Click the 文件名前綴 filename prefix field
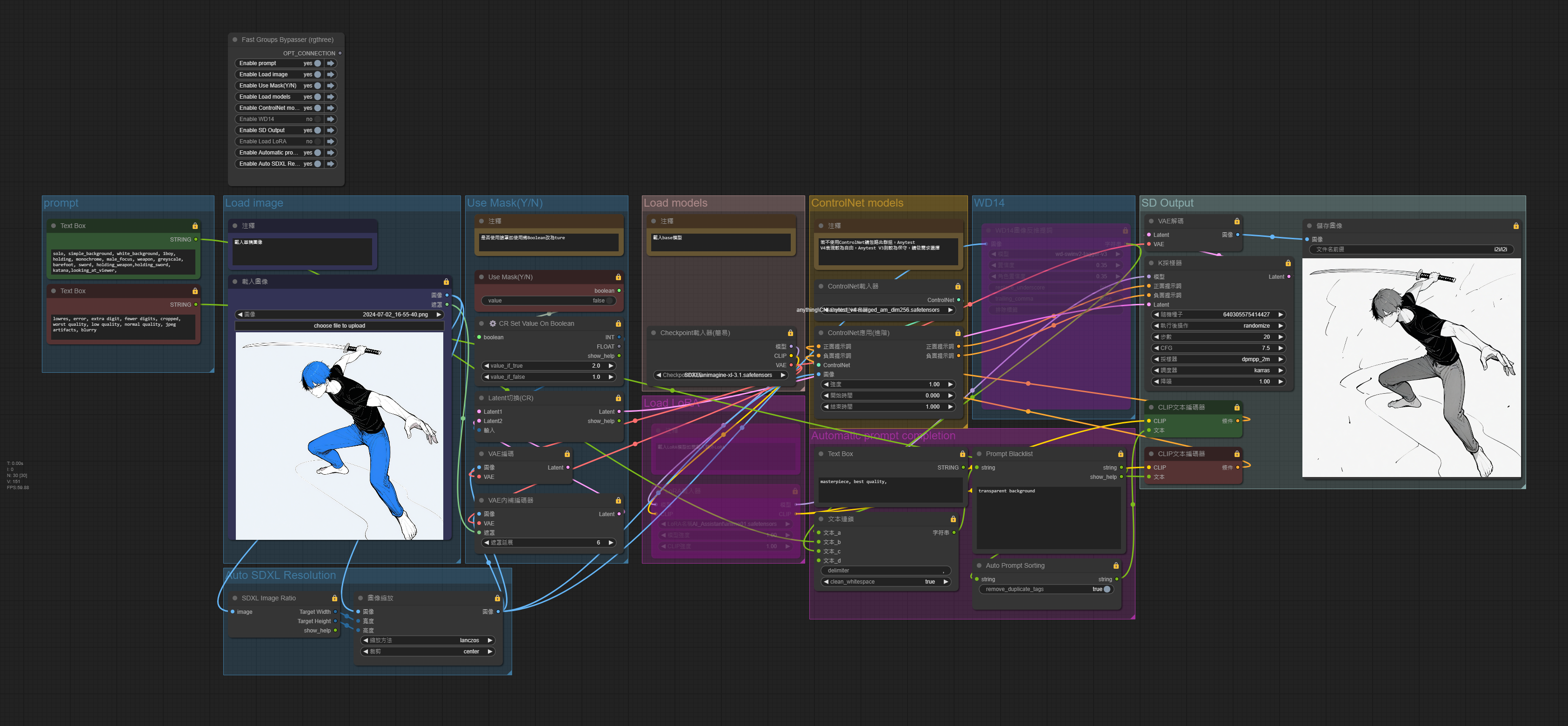This screenshot has height=726, width=1568. point(1411,249)
